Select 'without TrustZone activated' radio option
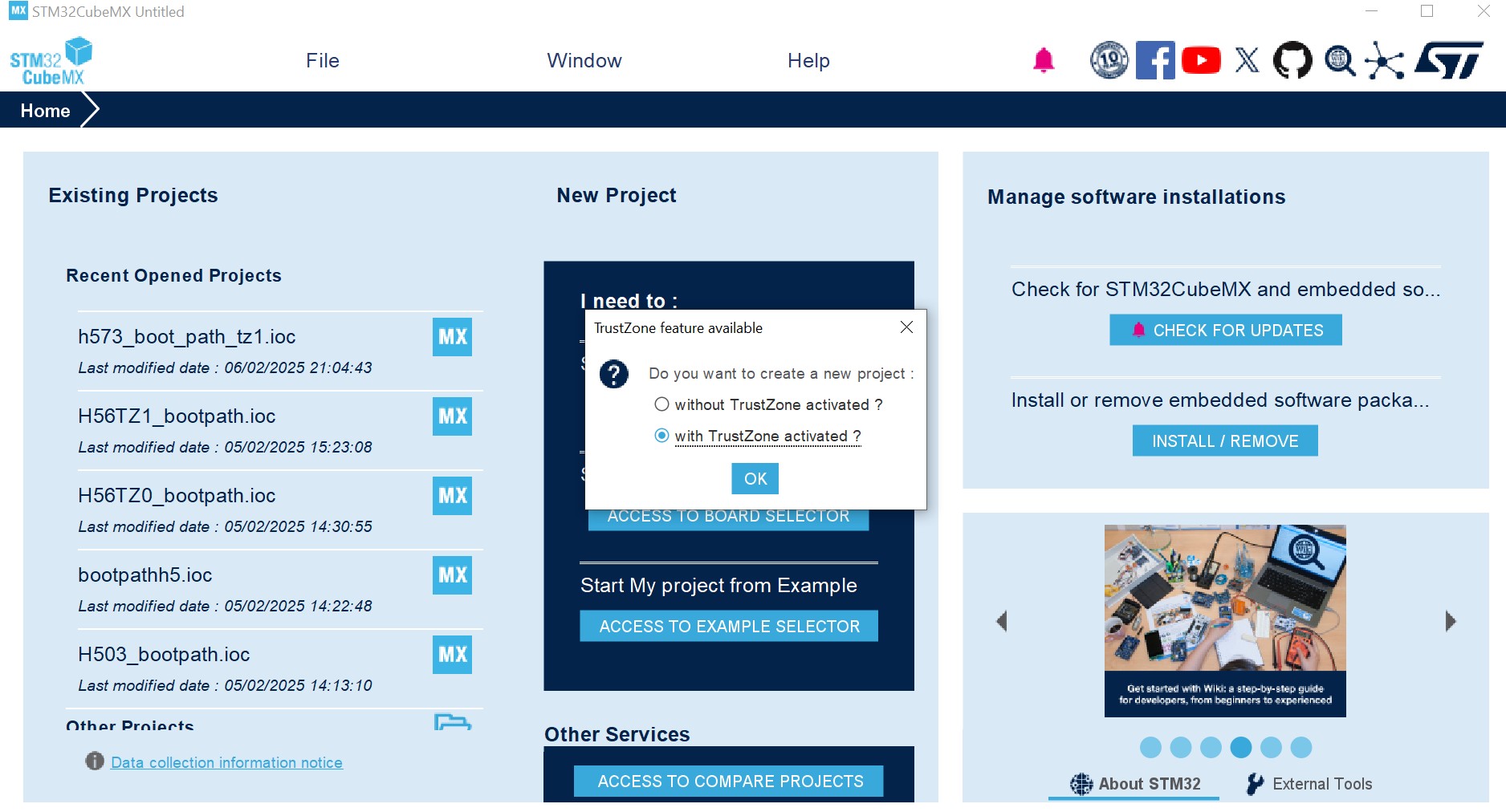1506x812 pixels. [661, 404]
